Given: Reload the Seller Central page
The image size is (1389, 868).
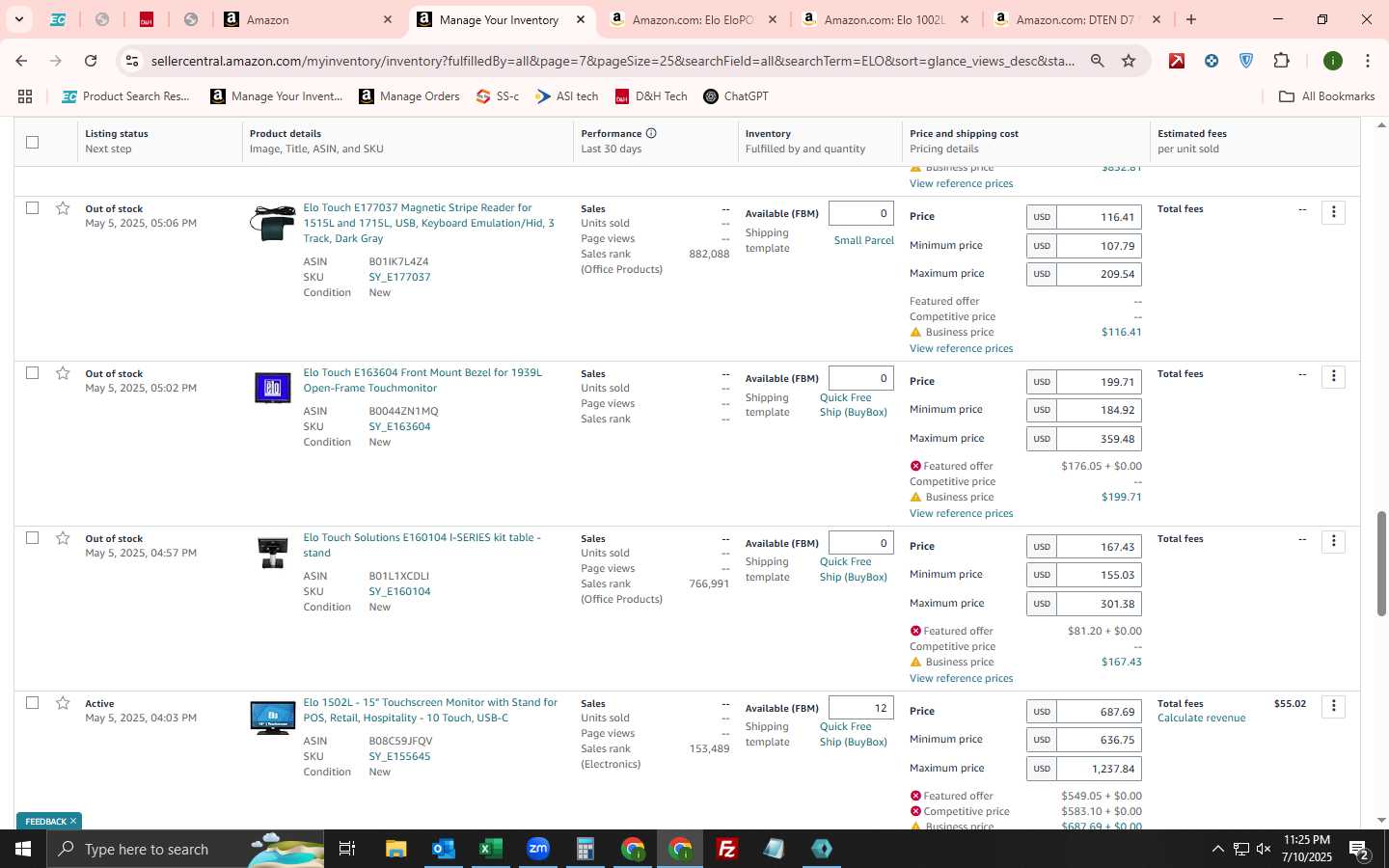Looking at the screenshot, I should coord(91,61).
